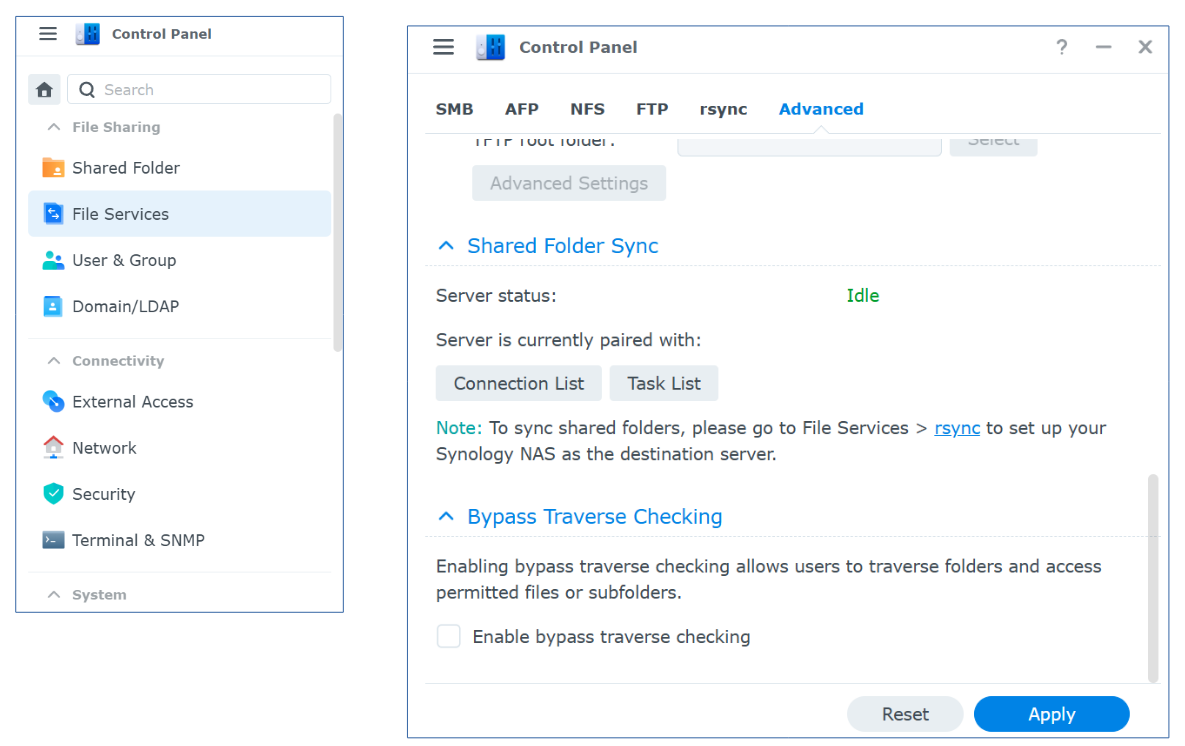
Task: Open the Security shield icon
Action: pyautogui.click(x=53, y=494)
